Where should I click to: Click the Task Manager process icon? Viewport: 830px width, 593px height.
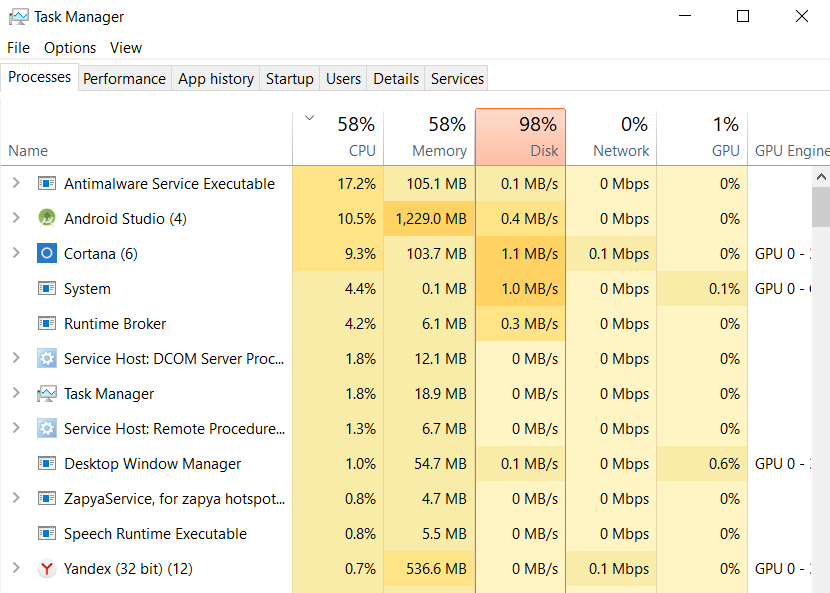pos(46,394)
